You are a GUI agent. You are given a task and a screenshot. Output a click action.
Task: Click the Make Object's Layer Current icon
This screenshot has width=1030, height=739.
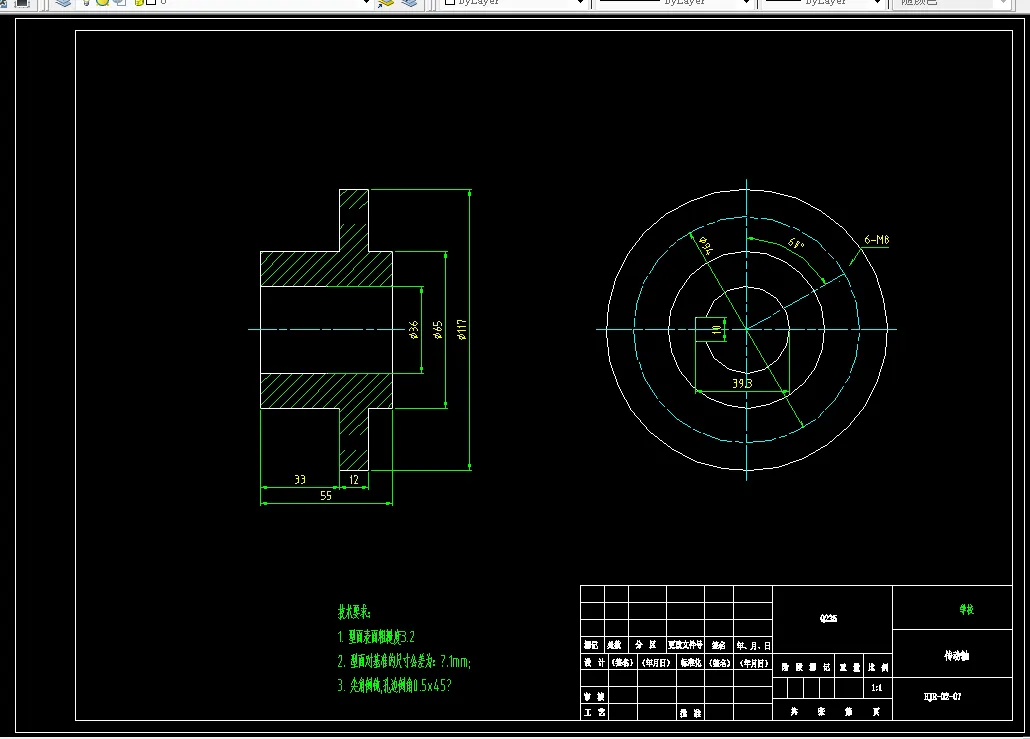point(386,3)
